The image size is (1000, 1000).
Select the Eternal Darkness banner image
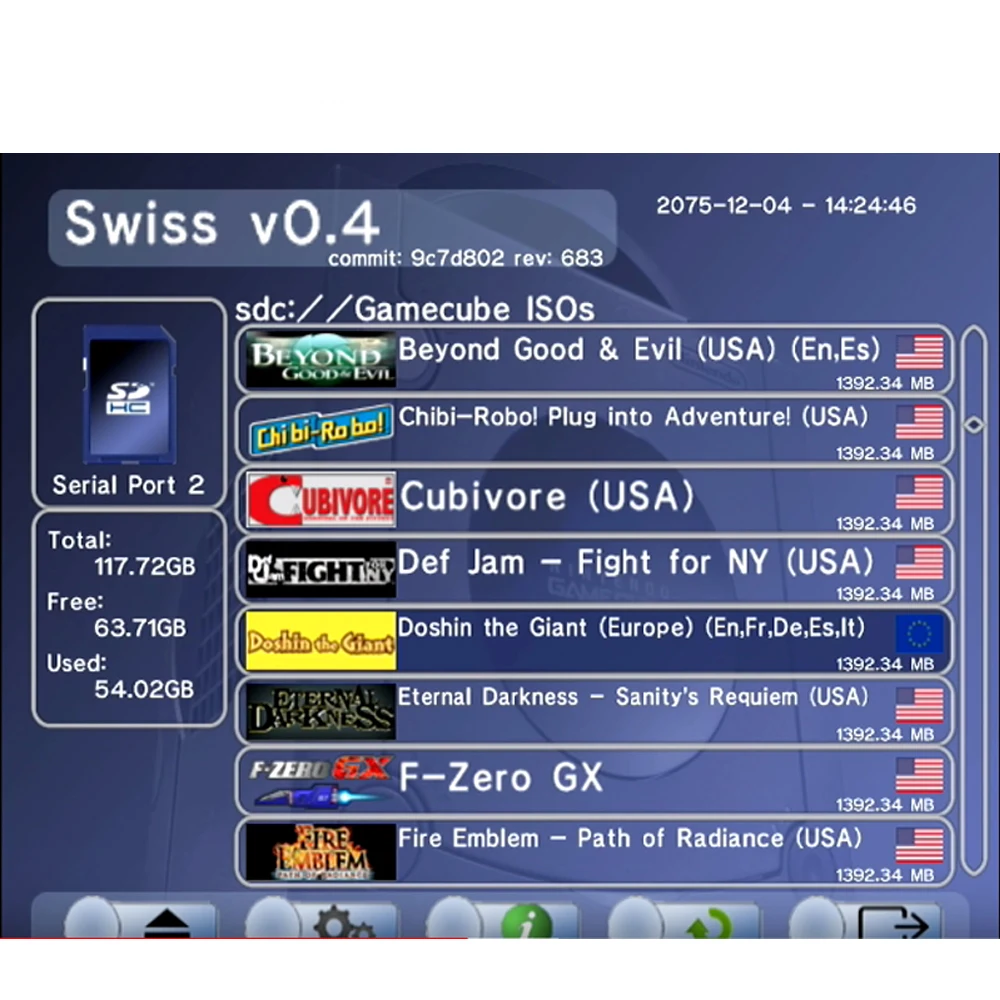(321, 711)
